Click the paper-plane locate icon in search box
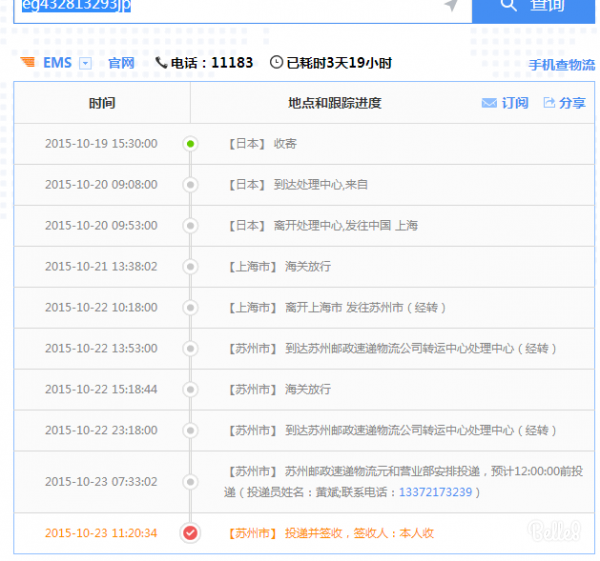The height and width of the screenshot is (561, 600). [x=452, y=5]
